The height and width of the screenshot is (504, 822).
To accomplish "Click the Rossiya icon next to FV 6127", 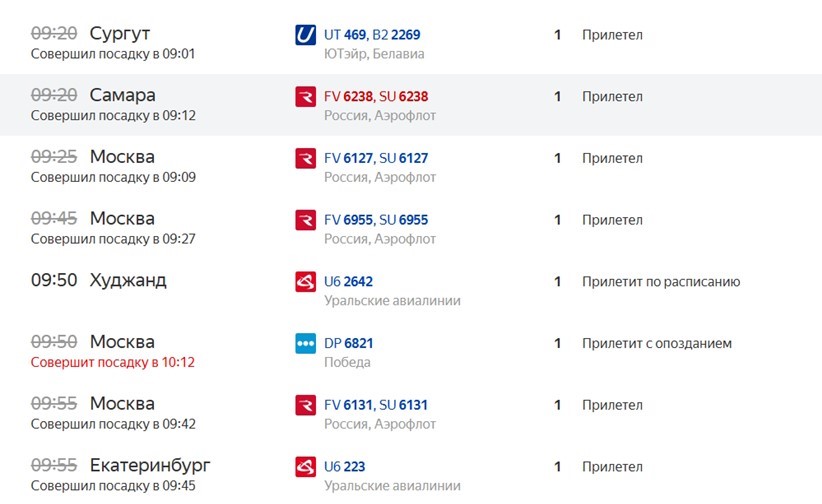I will coord(306,158).
